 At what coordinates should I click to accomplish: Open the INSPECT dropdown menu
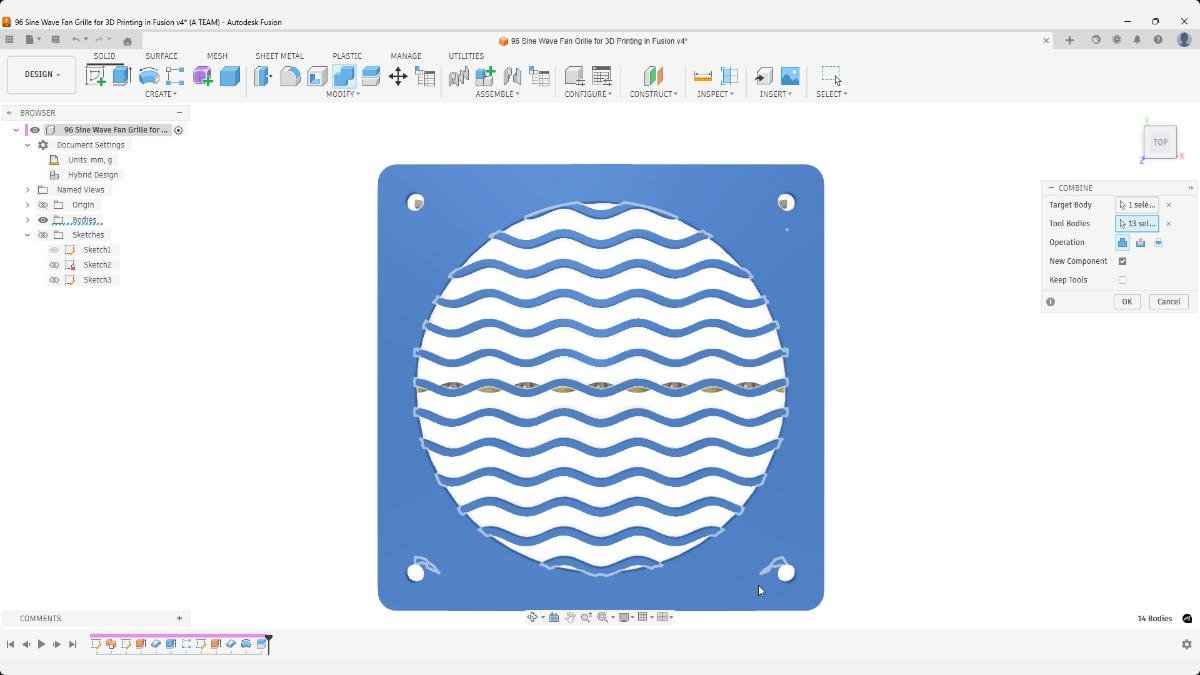coord(715,94)
